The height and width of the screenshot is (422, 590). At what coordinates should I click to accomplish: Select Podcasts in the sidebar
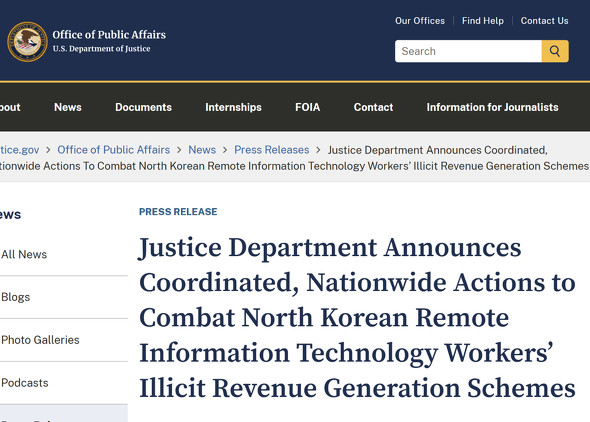(x=25, y=383)
